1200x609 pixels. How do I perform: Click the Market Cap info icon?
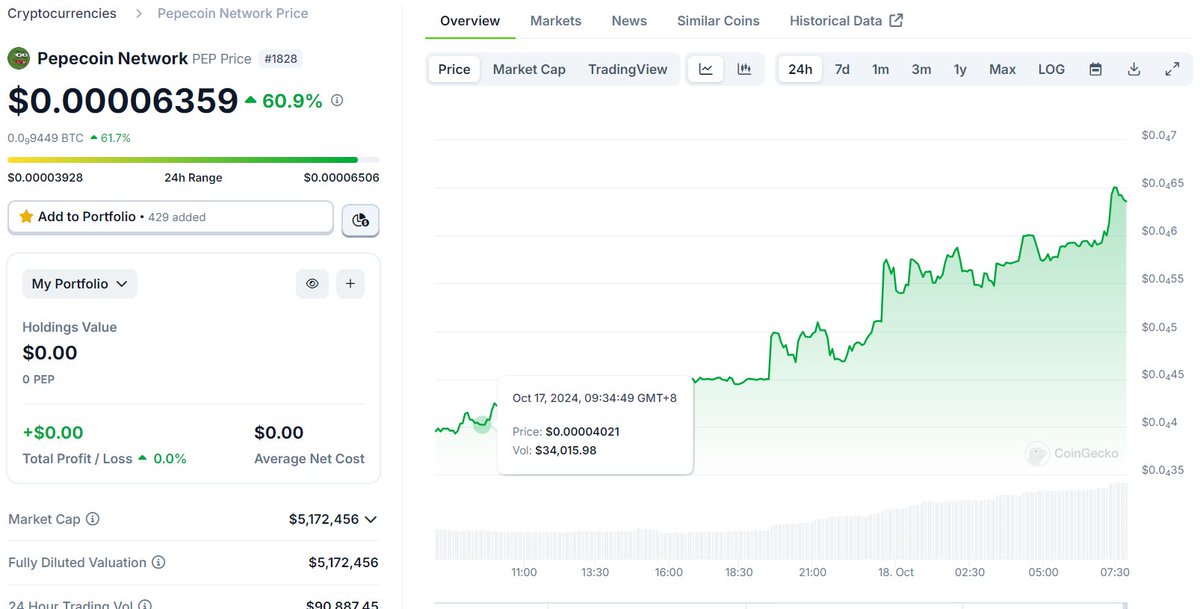click(93, 519)
